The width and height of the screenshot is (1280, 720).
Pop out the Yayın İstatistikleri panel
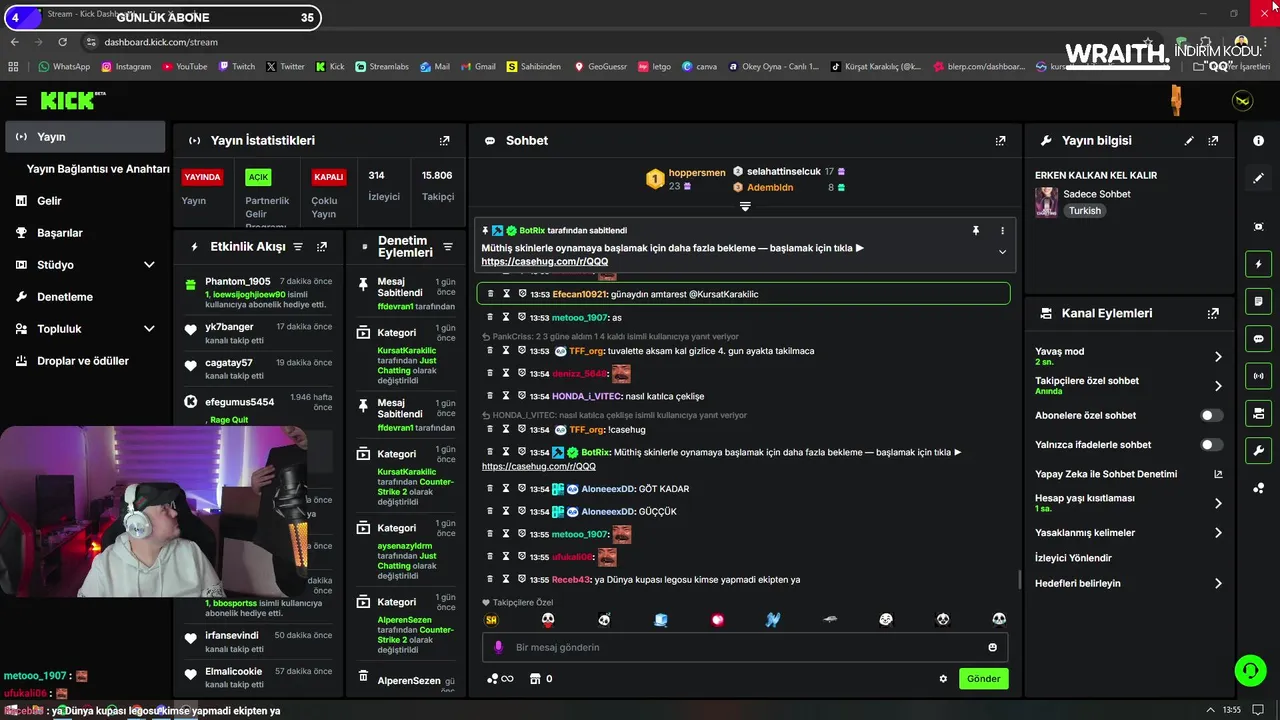pyautogui.click(x=445, y=141)
